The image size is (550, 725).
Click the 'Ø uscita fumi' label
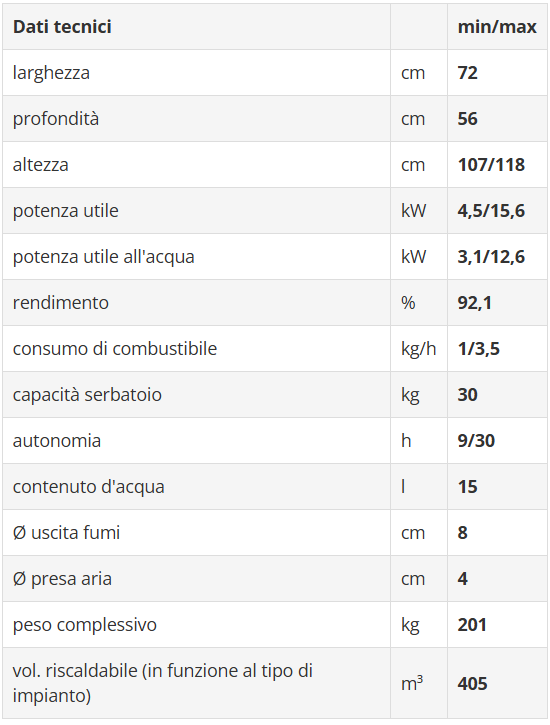click(x=67, y=533)
